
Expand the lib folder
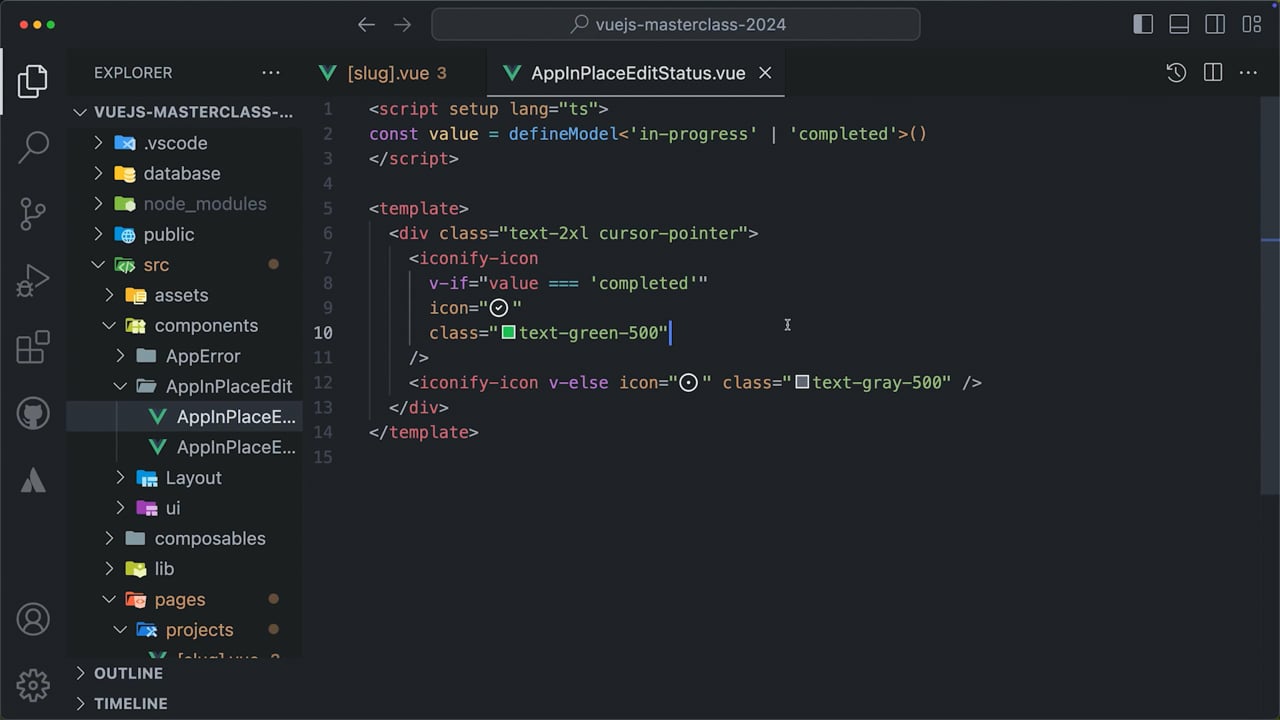point(185,569)
